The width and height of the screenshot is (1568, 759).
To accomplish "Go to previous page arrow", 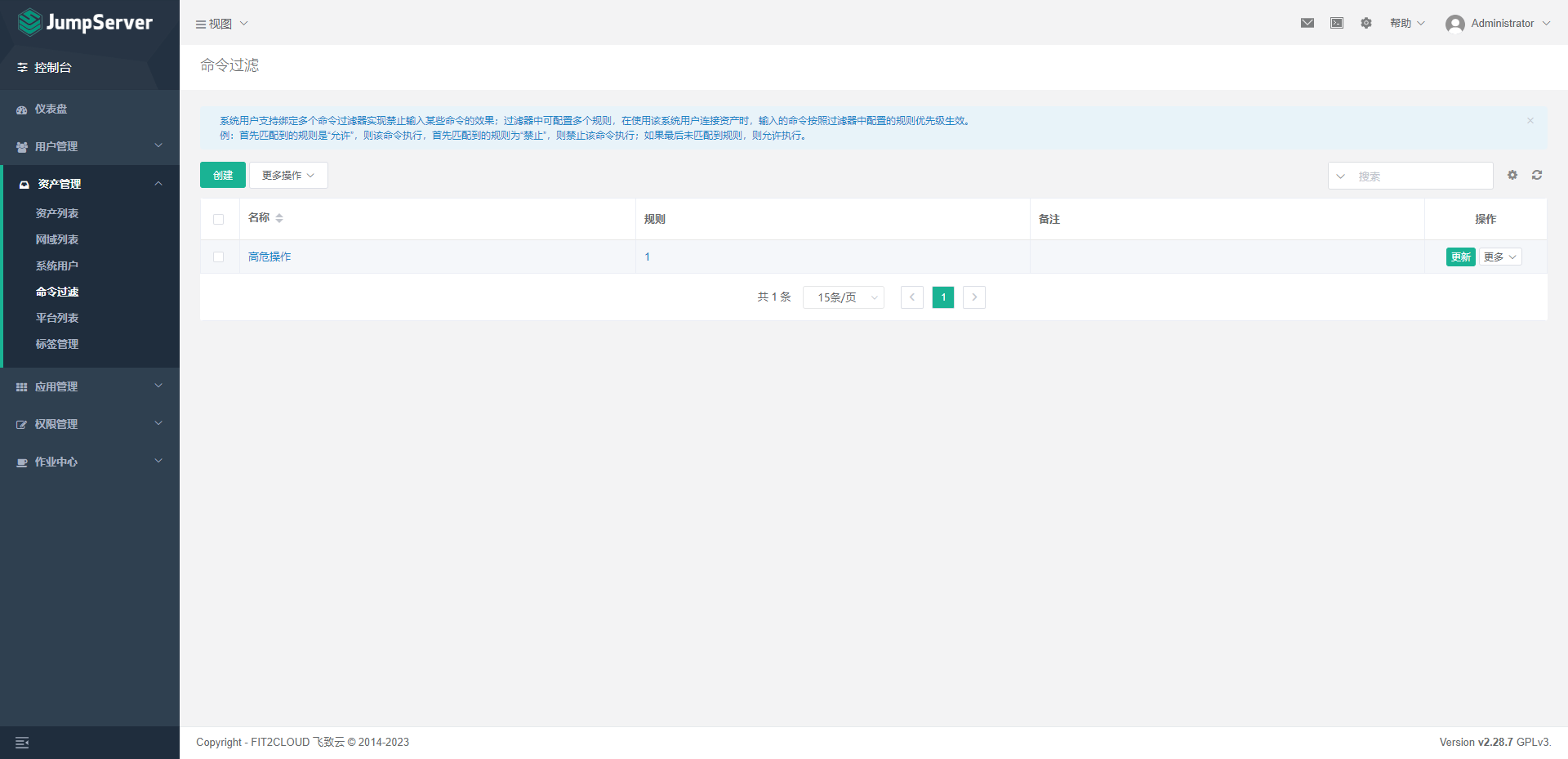I will click(x=912, y=297).
